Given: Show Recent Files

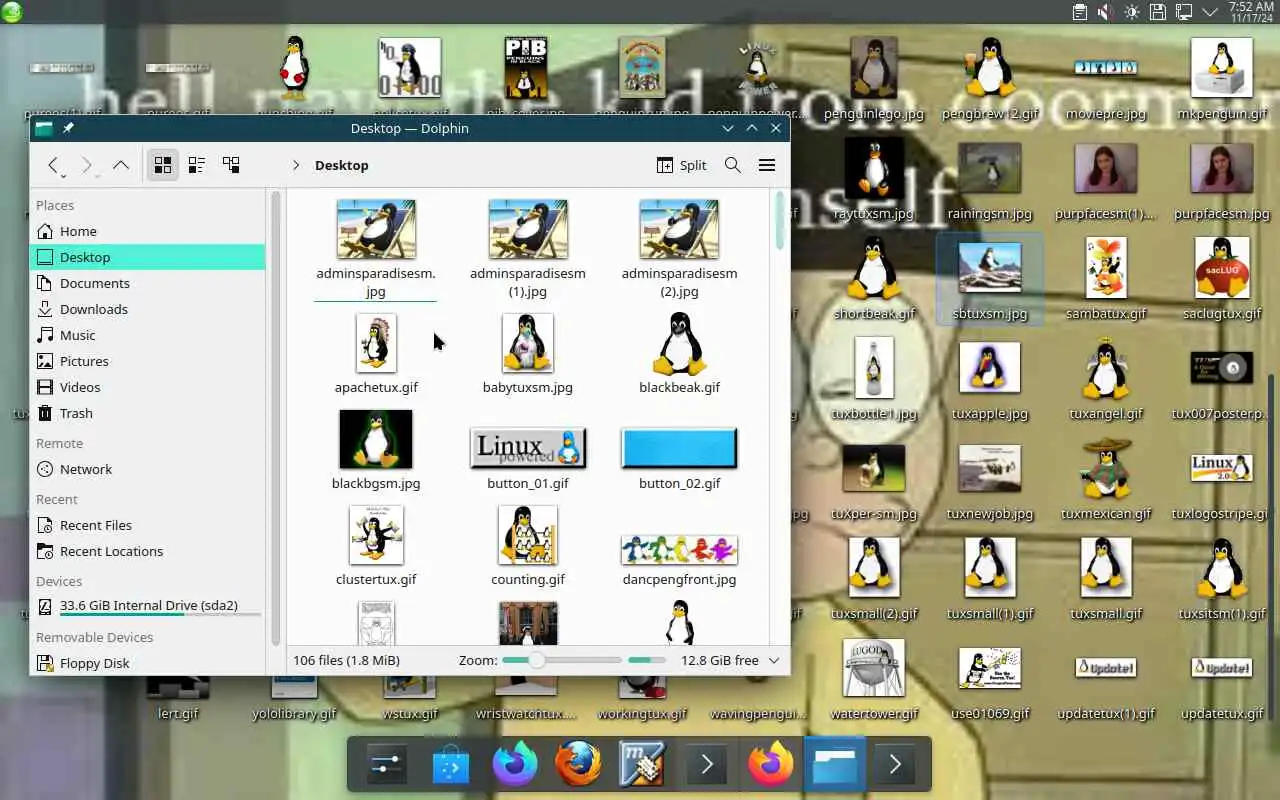Looking at the screenshot, I should [148, 525].
